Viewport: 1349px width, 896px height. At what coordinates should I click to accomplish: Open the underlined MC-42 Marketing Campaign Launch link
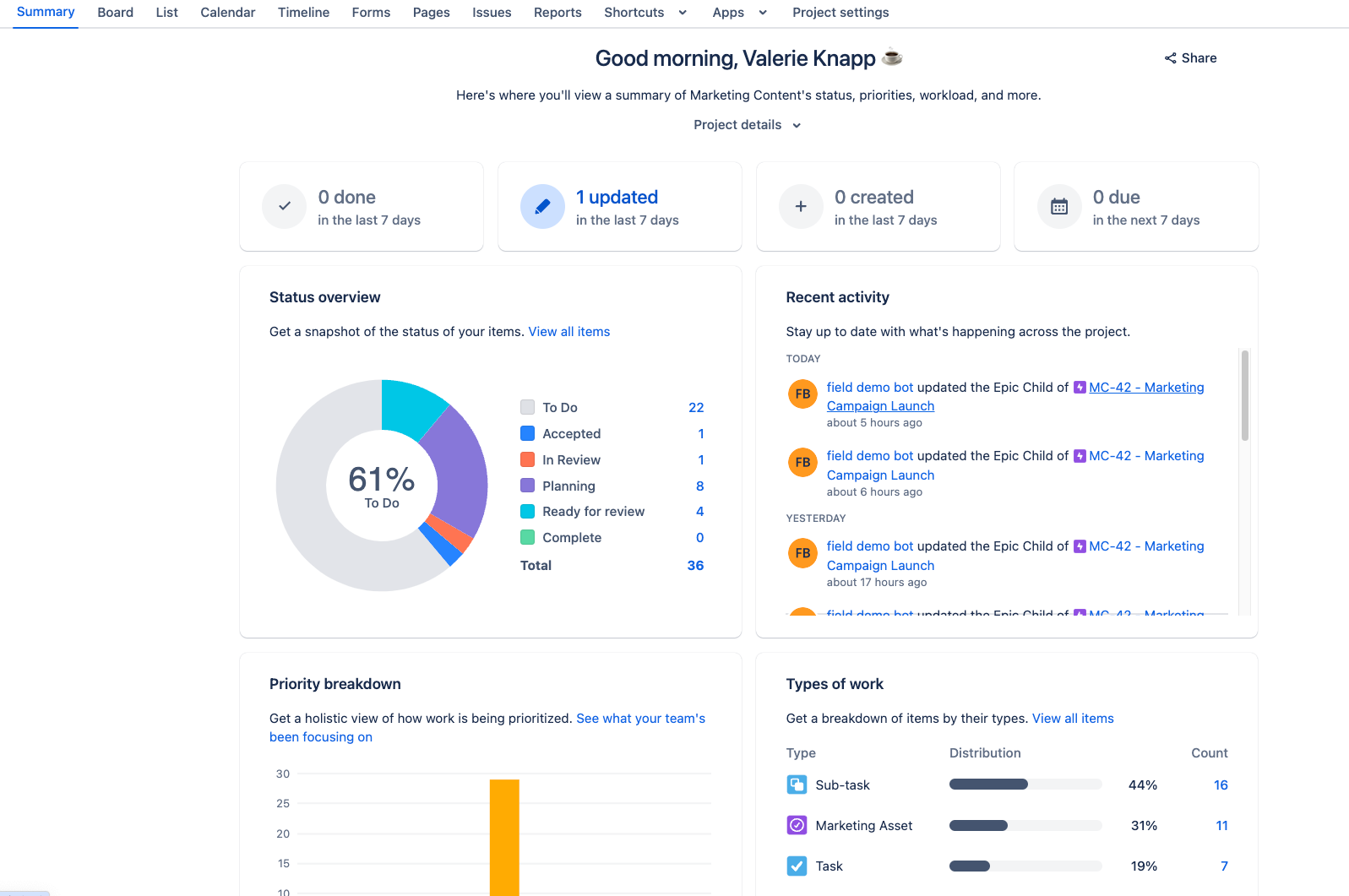1015,397
